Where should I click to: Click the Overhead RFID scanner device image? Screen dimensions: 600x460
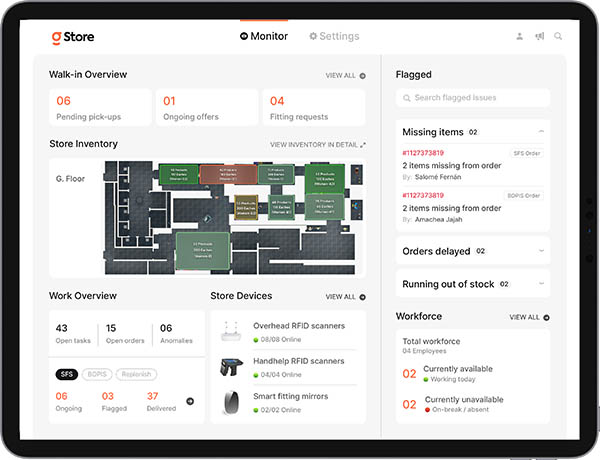(x=231, y=331)
